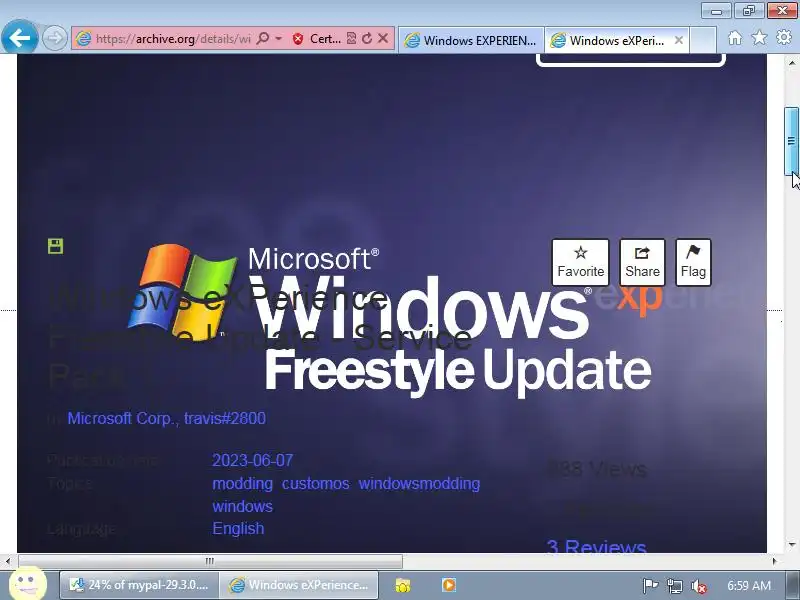
Task: Click the browser Forward arrow button
Action: click(55, 38)
